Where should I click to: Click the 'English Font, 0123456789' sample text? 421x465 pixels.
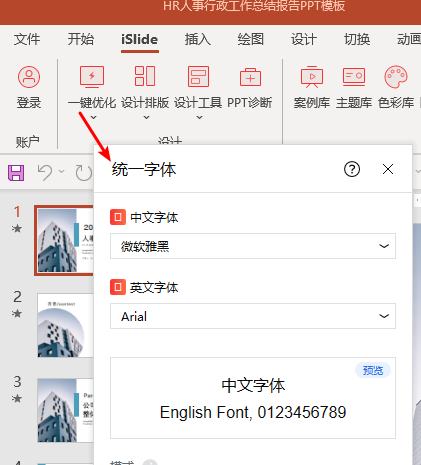[253, 412]
